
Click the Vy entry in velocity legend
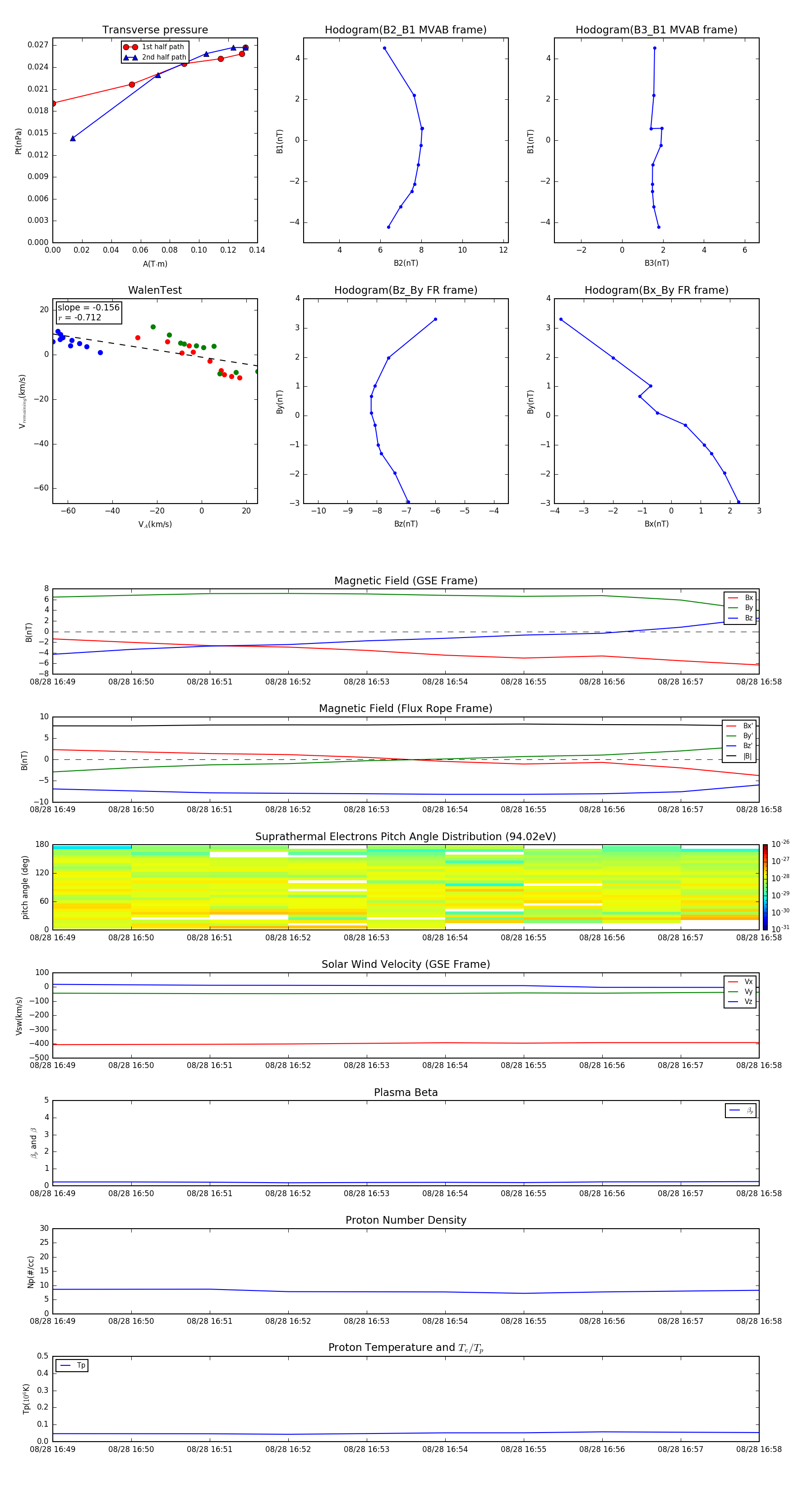pos(740,991)
